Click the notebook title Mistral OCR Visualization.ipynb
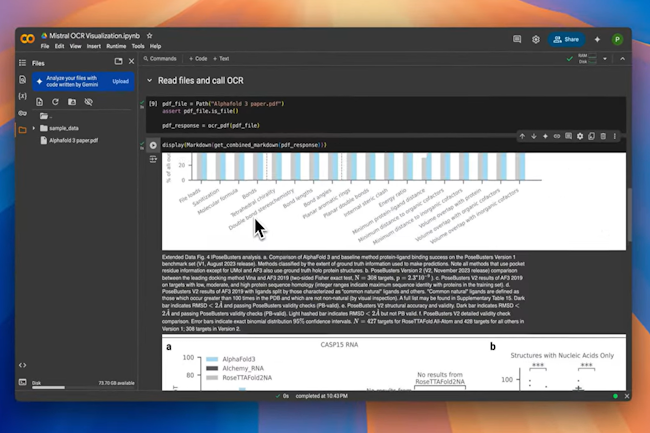 pyautogui.click(x=95, y=36)
